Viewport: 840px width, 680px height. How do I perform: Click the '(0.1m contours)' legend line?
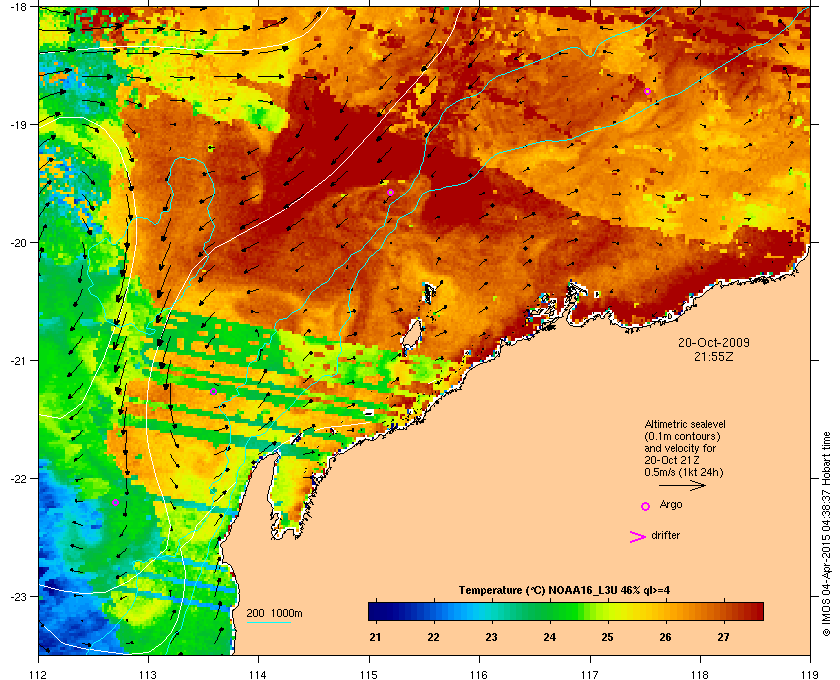(682, 436)
